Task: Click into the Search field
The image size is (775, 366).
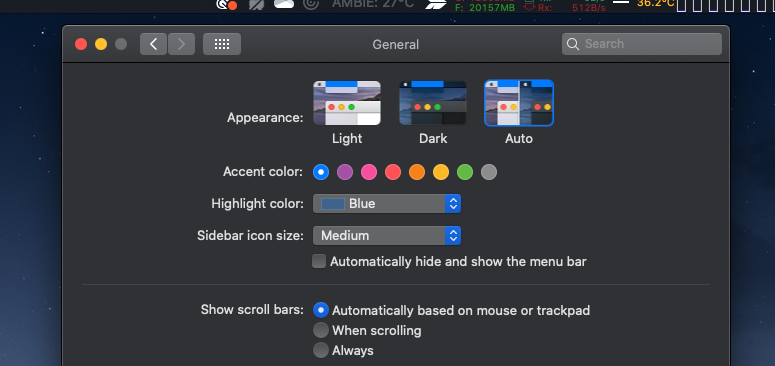Action: coord(642,44)
